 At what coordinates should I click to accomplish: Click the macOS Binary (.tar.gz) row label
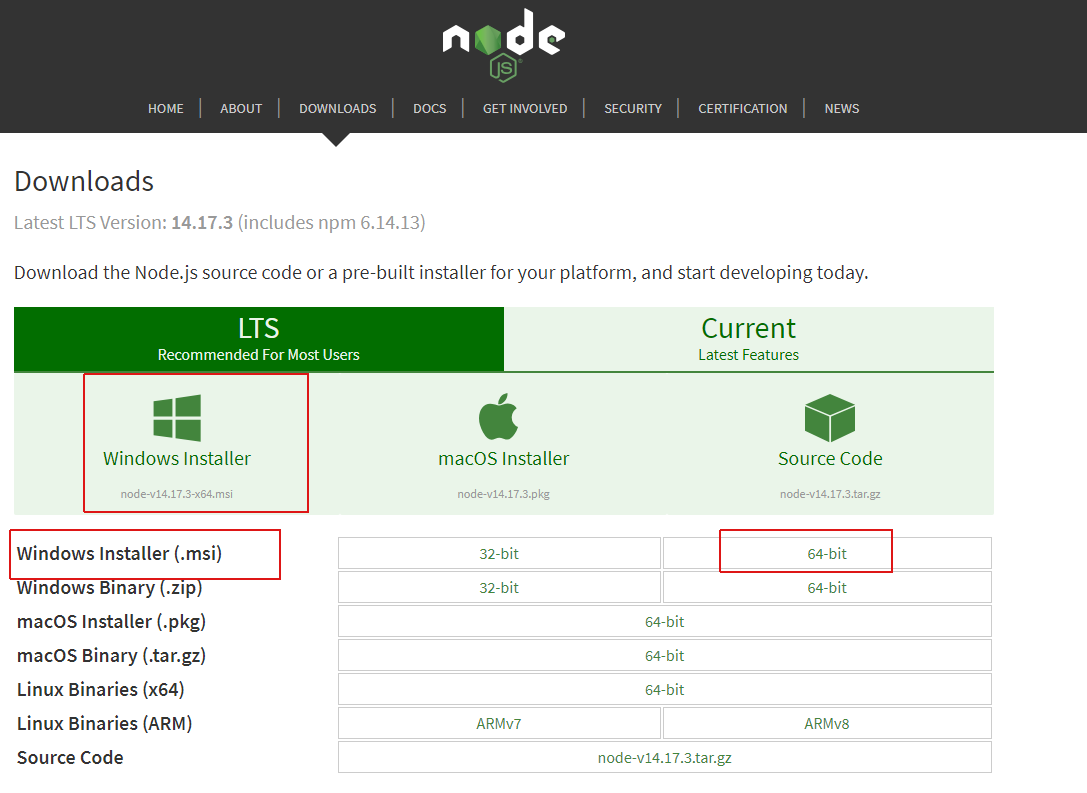[x=112, y=655]
